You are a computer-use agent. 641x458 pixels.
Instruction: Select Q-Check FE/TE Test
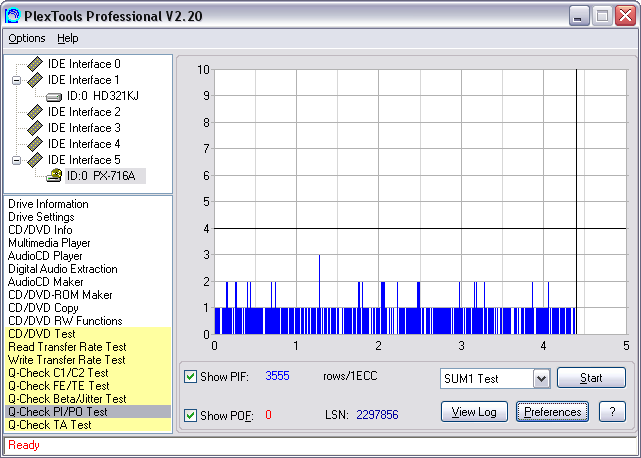pyautogui.click(x=88, y=386)
